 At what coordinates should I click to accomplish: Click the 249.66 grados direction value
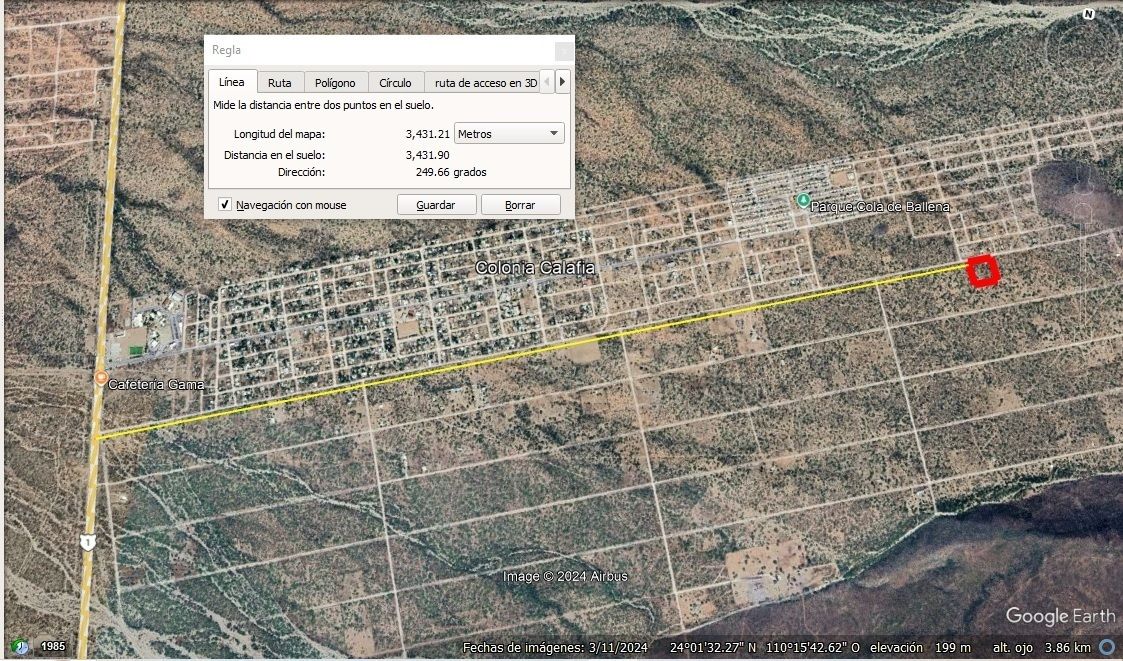451,172
